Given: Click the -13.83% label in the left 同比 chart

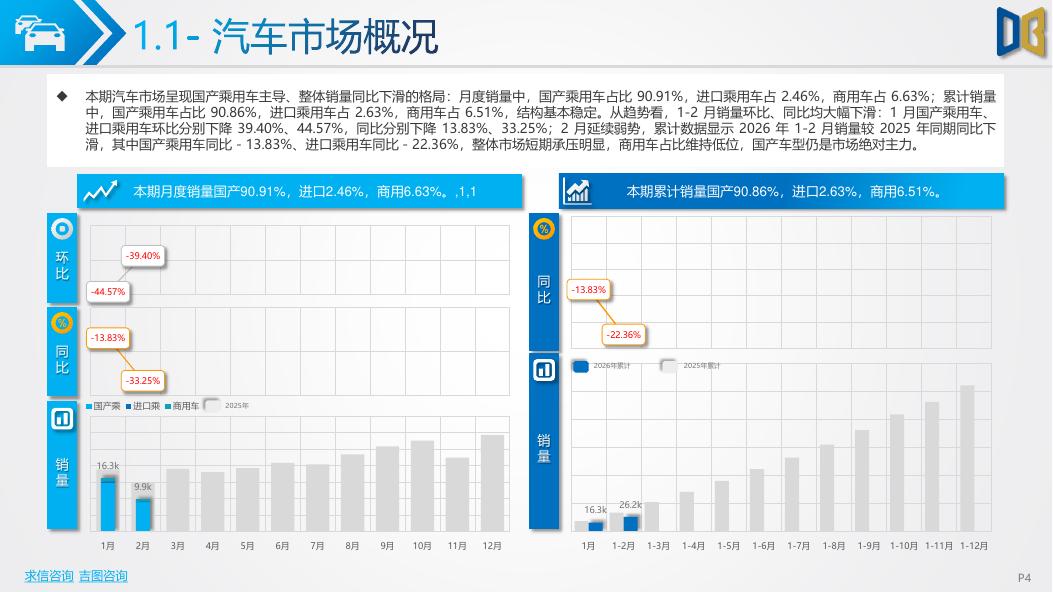Looking at the screenshot, I should (x=108, y=338).
